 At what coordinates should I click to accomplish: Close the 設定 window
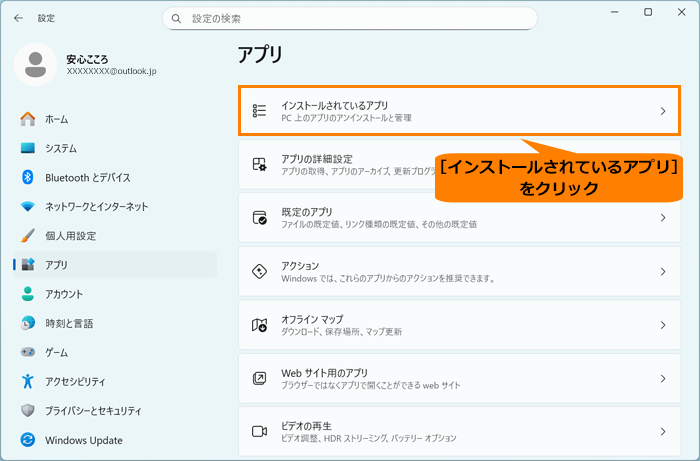click(682, 12)
